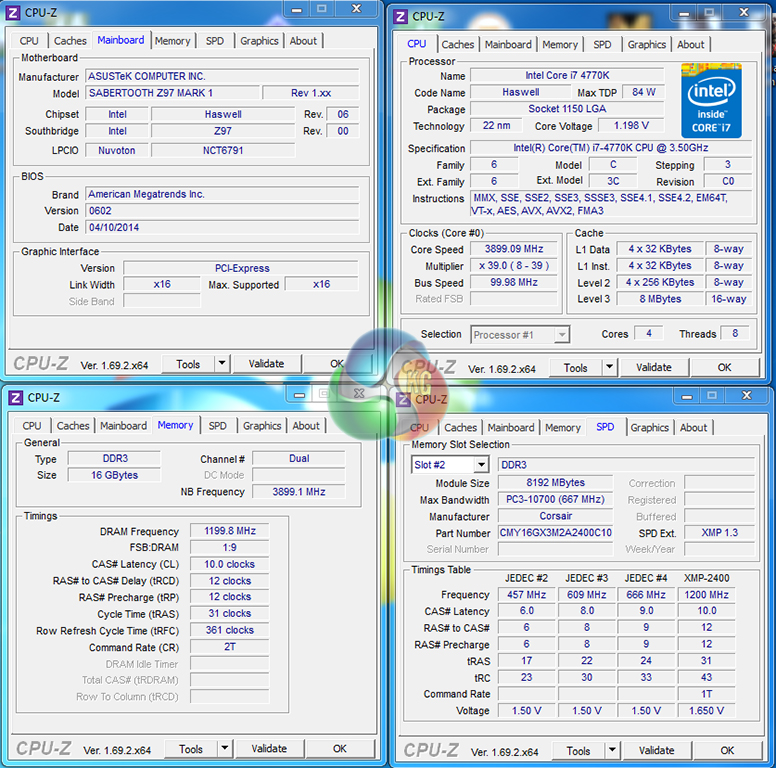This screenshot has width=776, height=768.
Task: Select the BIOS Version field showing 0602
Action: [x=220, y=211]
